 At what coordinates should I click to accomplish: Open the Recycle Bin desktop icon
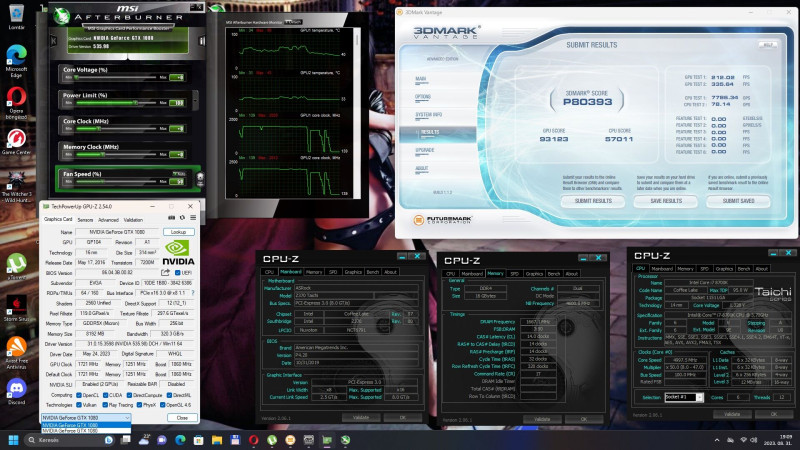click(x=16, y=16)
